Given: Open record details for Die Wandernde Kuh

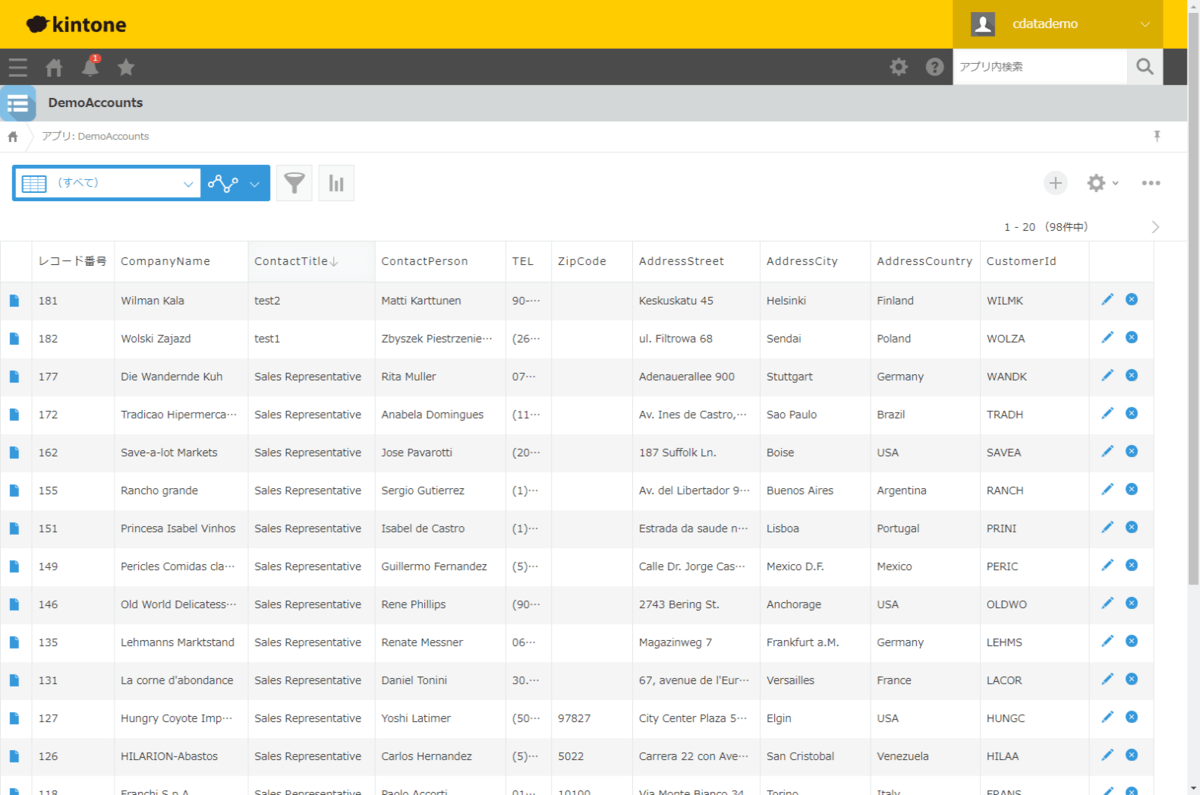Looking at the screenshot, I should click(14, 377).
